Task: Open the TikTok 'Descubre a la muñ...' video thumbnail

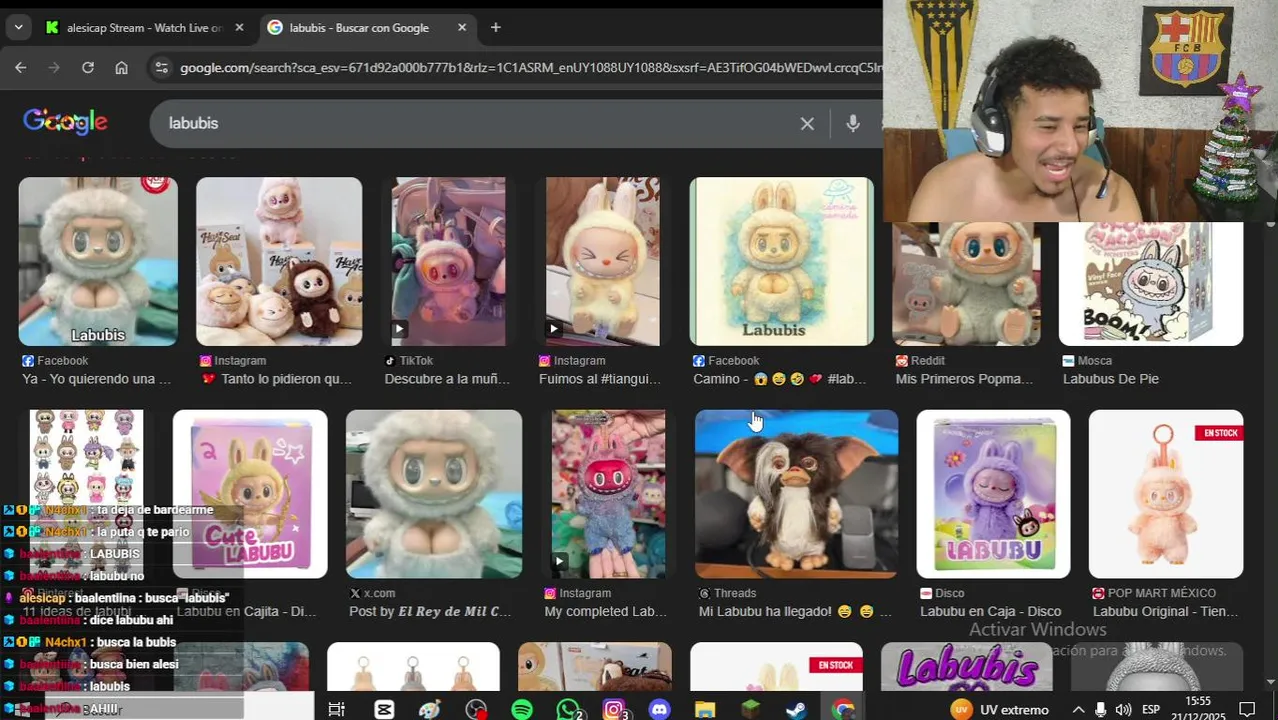Action: (x=448, y=261)
